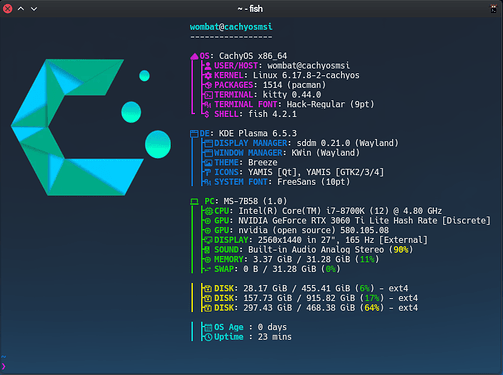The height and width of the screenshot is (375, 503).
Task: Click the text "1514 (pacman)"
Action: (294, 85)
